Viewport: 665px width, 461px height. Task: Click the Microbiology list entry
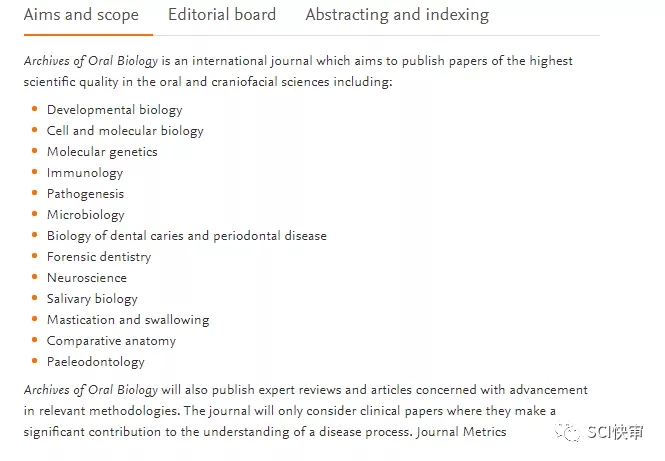click(86, 215)
